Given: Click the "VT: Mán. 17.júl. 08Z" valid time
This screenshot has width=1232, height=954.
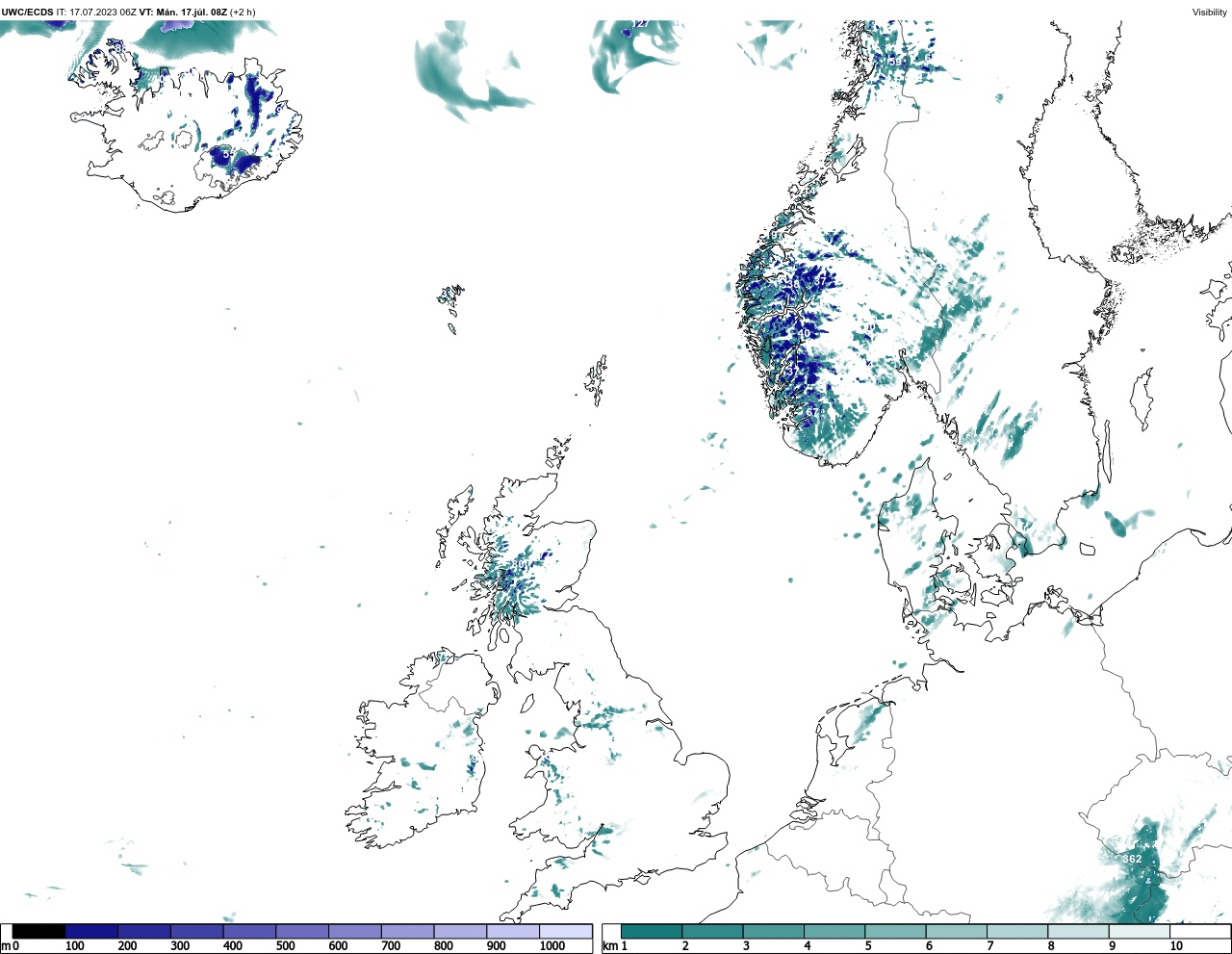Looking at the screenshot, I should [183, 12].
